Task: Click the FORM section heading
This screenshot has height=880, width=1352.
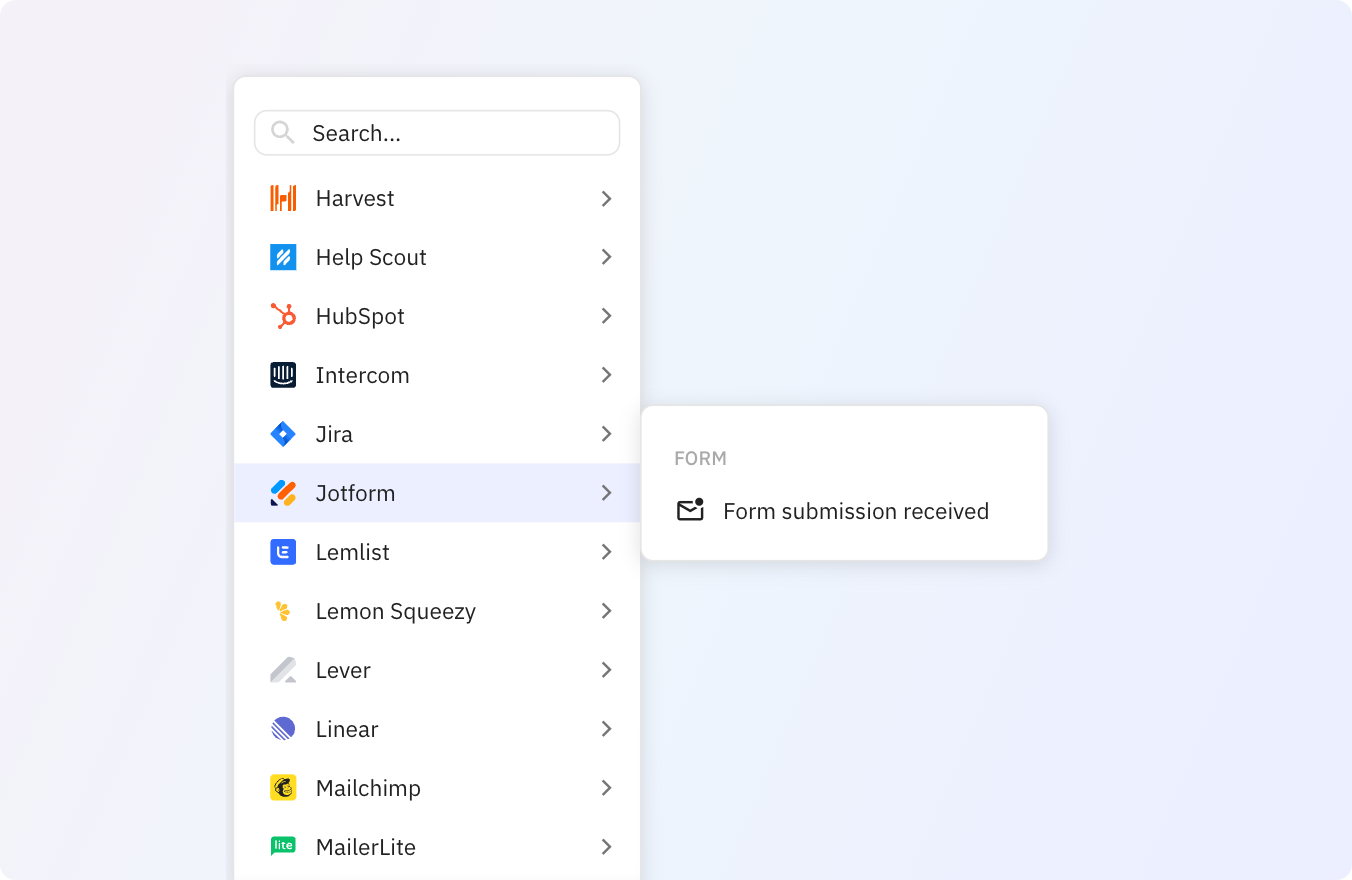Action: [700, 458]
